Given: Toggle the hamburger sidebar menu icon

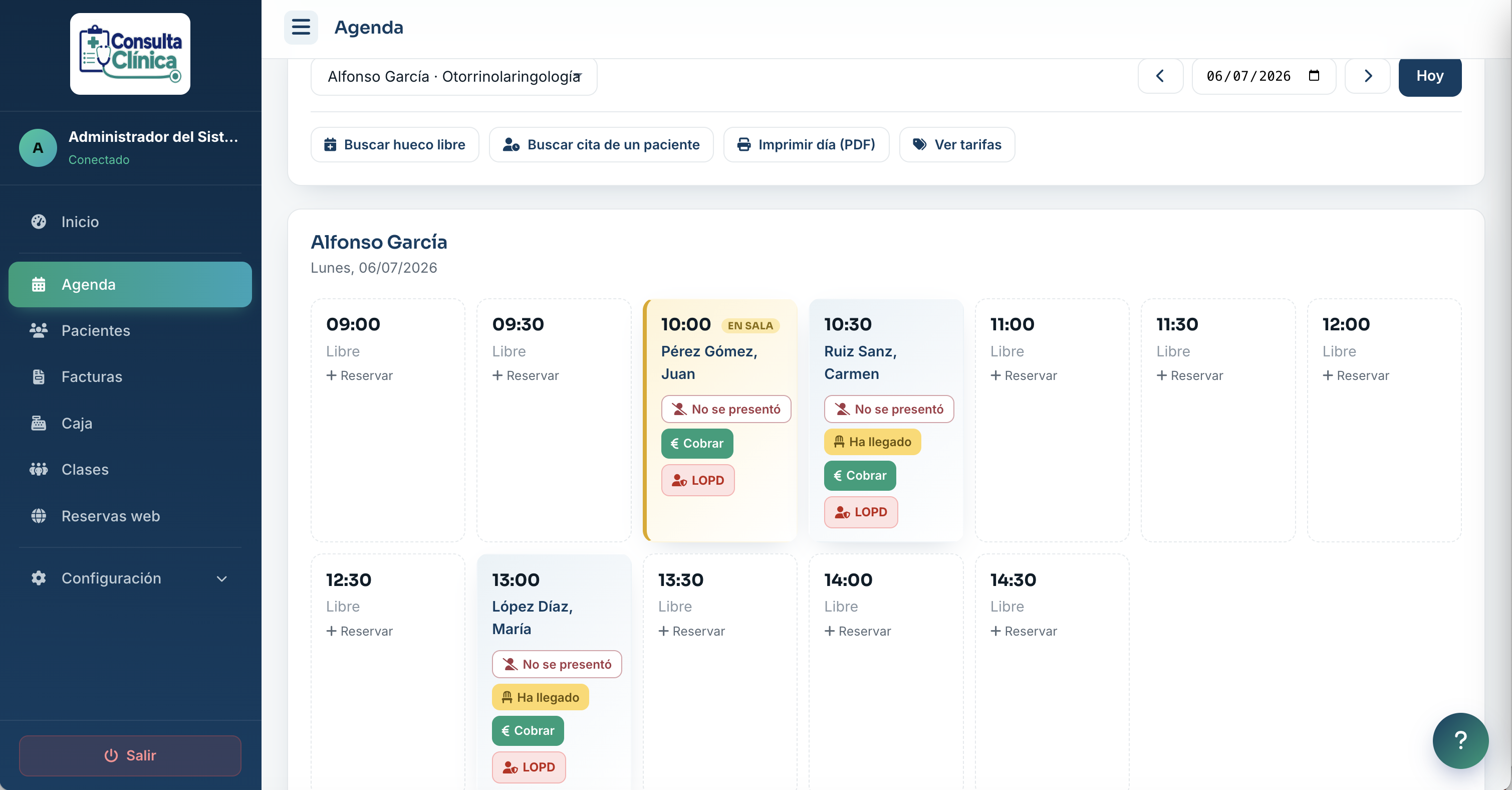Looking at the screenshot, I should point(301,27).
